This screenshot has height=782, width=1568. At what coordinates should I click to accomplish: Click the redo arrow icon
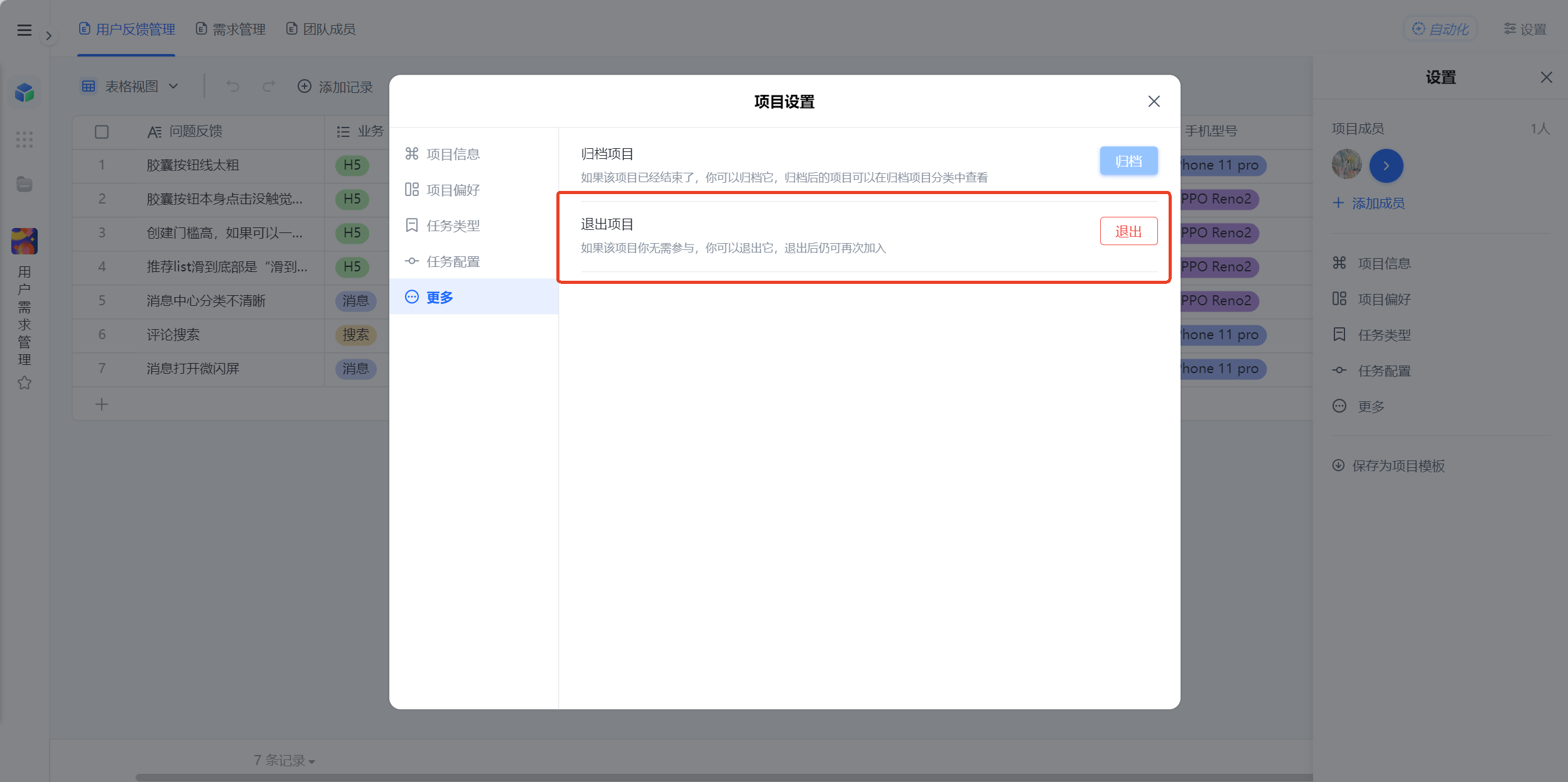[x=269, y=86]
